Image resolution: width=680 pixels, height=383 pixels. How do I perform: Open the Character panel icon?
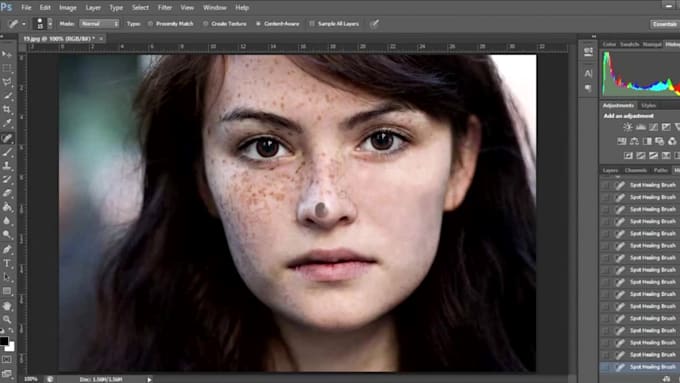pos(588,74)
